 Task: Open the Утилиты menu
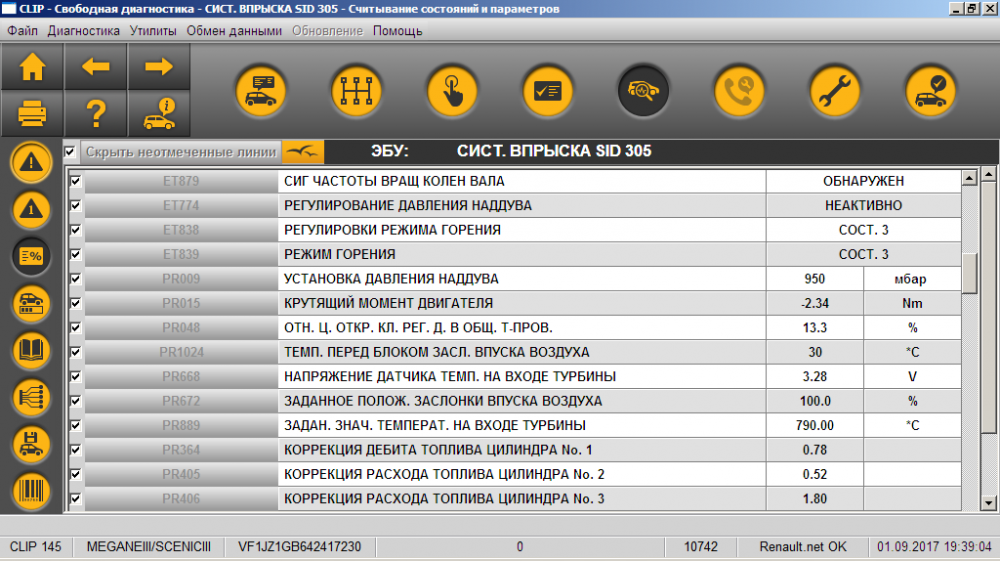(x=153, y=31)
